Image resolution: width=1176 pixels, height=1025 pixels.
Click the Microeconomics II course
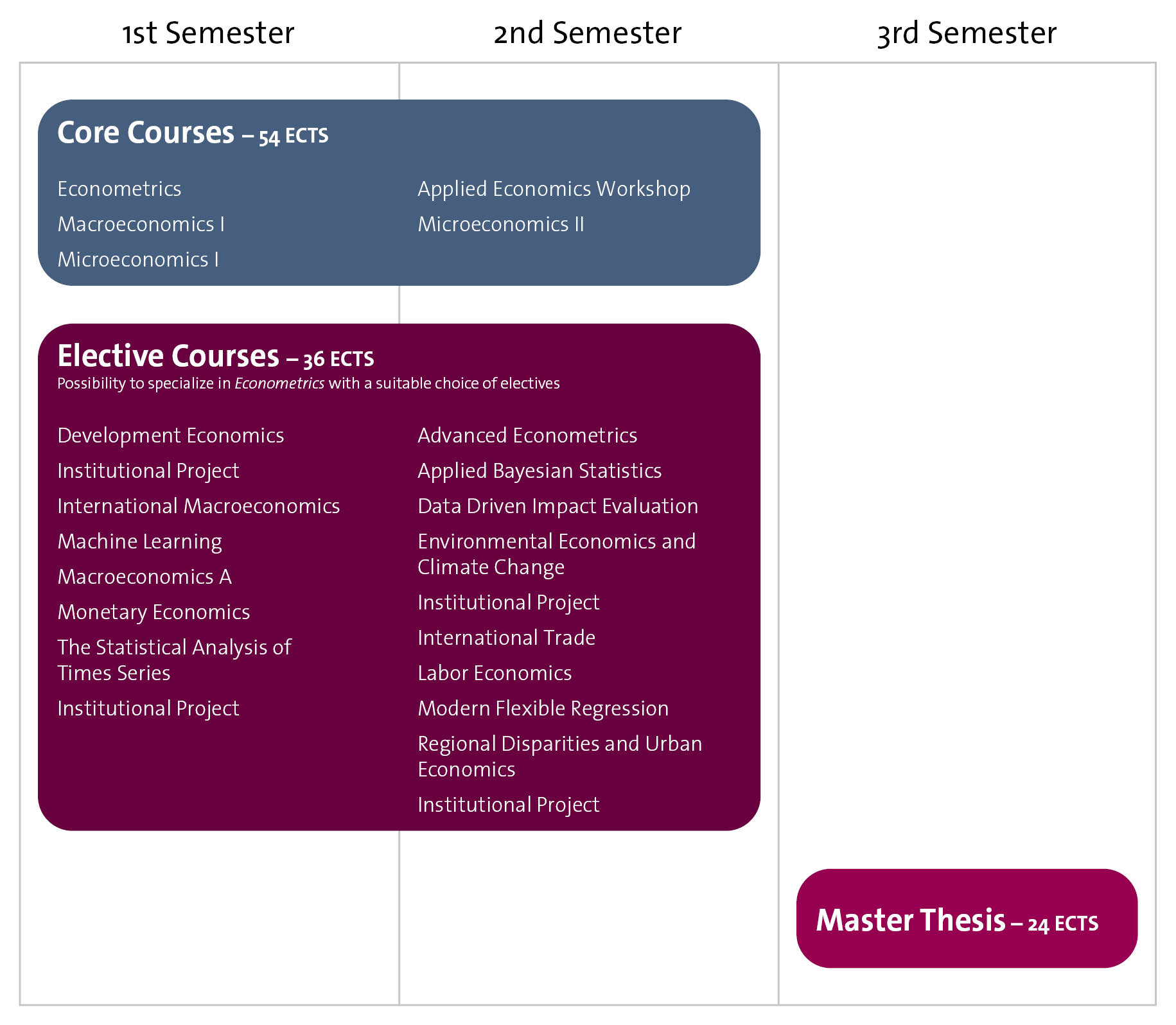tap(500, 224)
